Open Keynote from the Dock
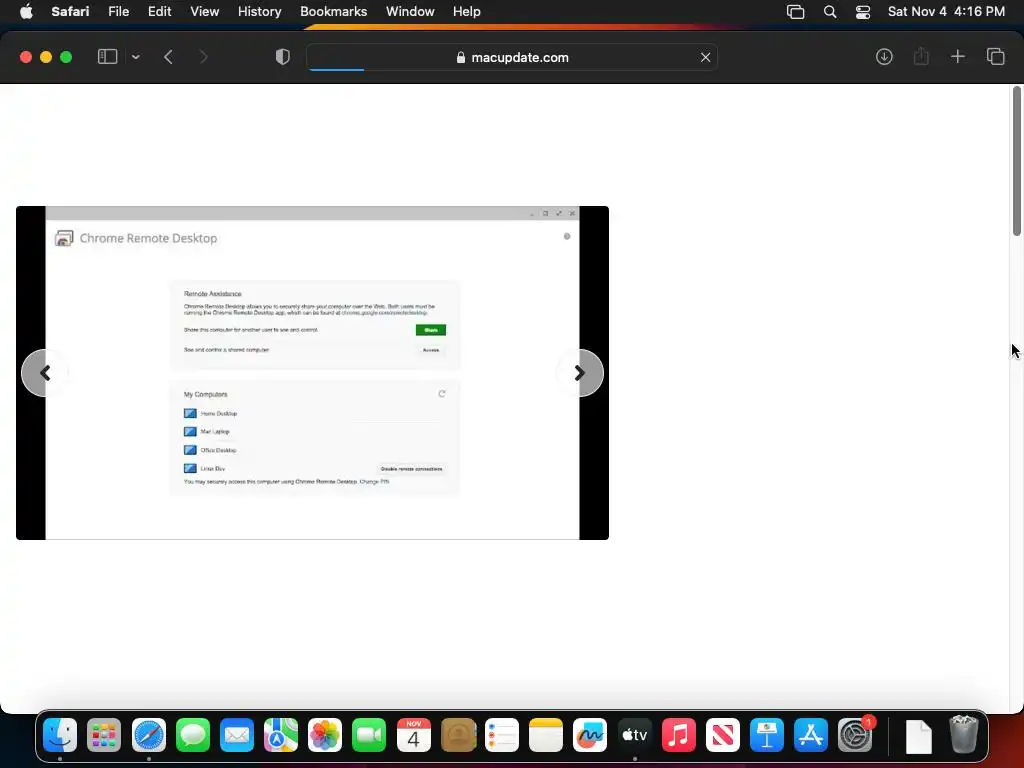 [767, 735]
